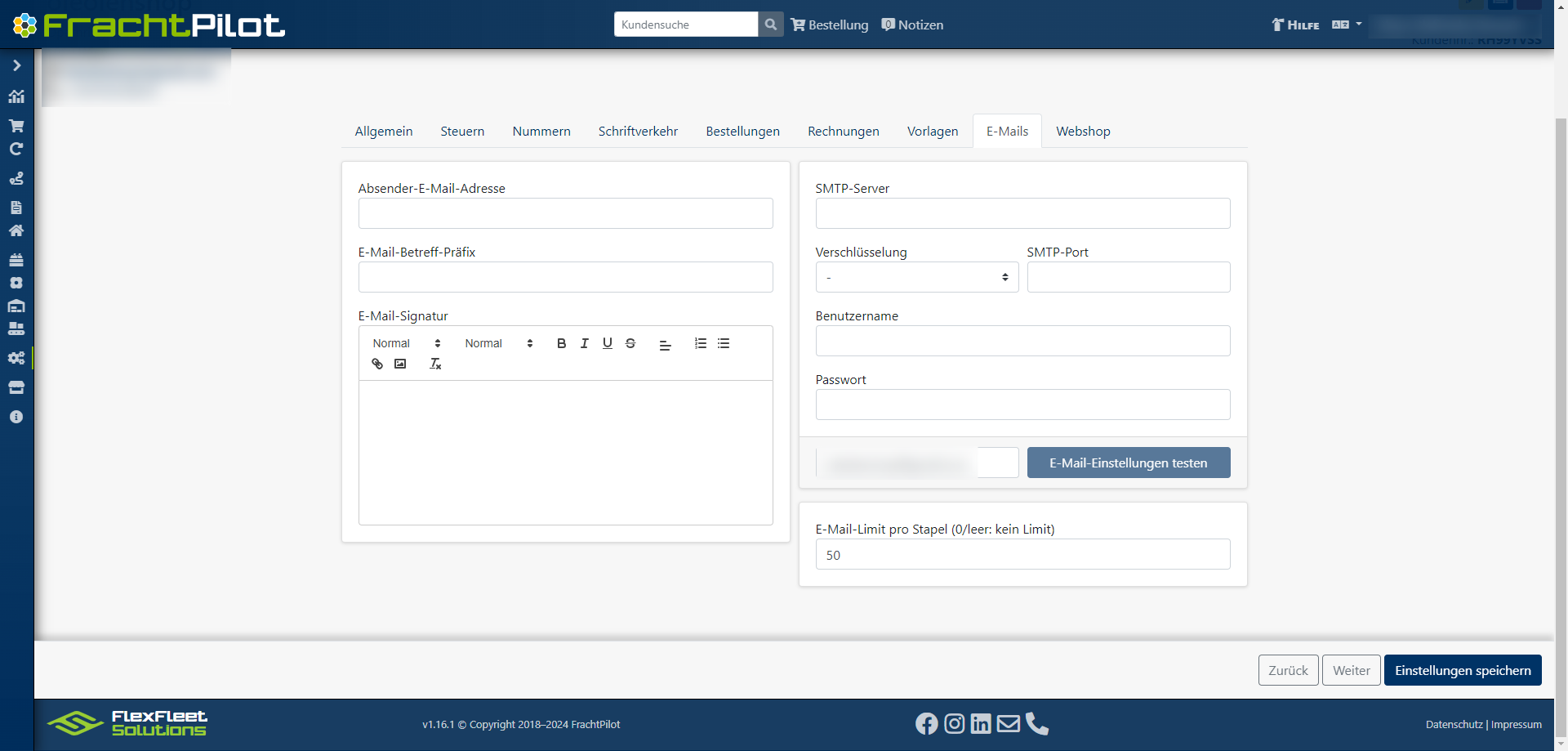
Task: Switch to the Schriftverkehr tab
Action: [638, 131]
